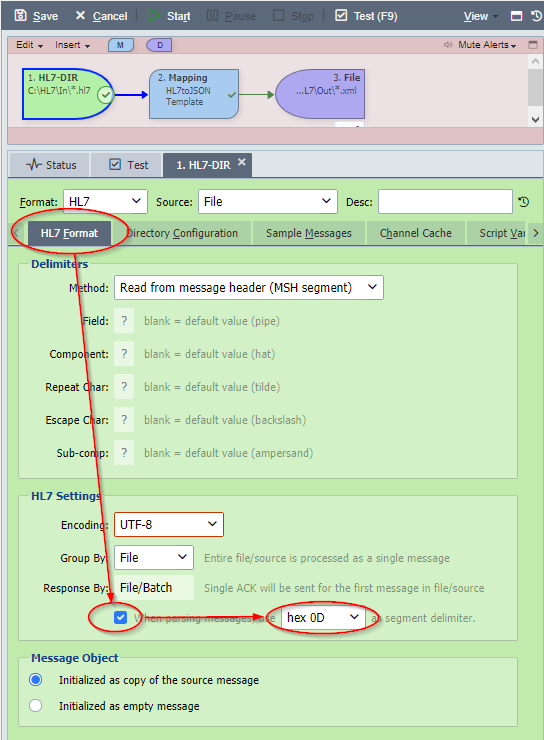Open the delimiter Method dropdown

coord(249,287)
